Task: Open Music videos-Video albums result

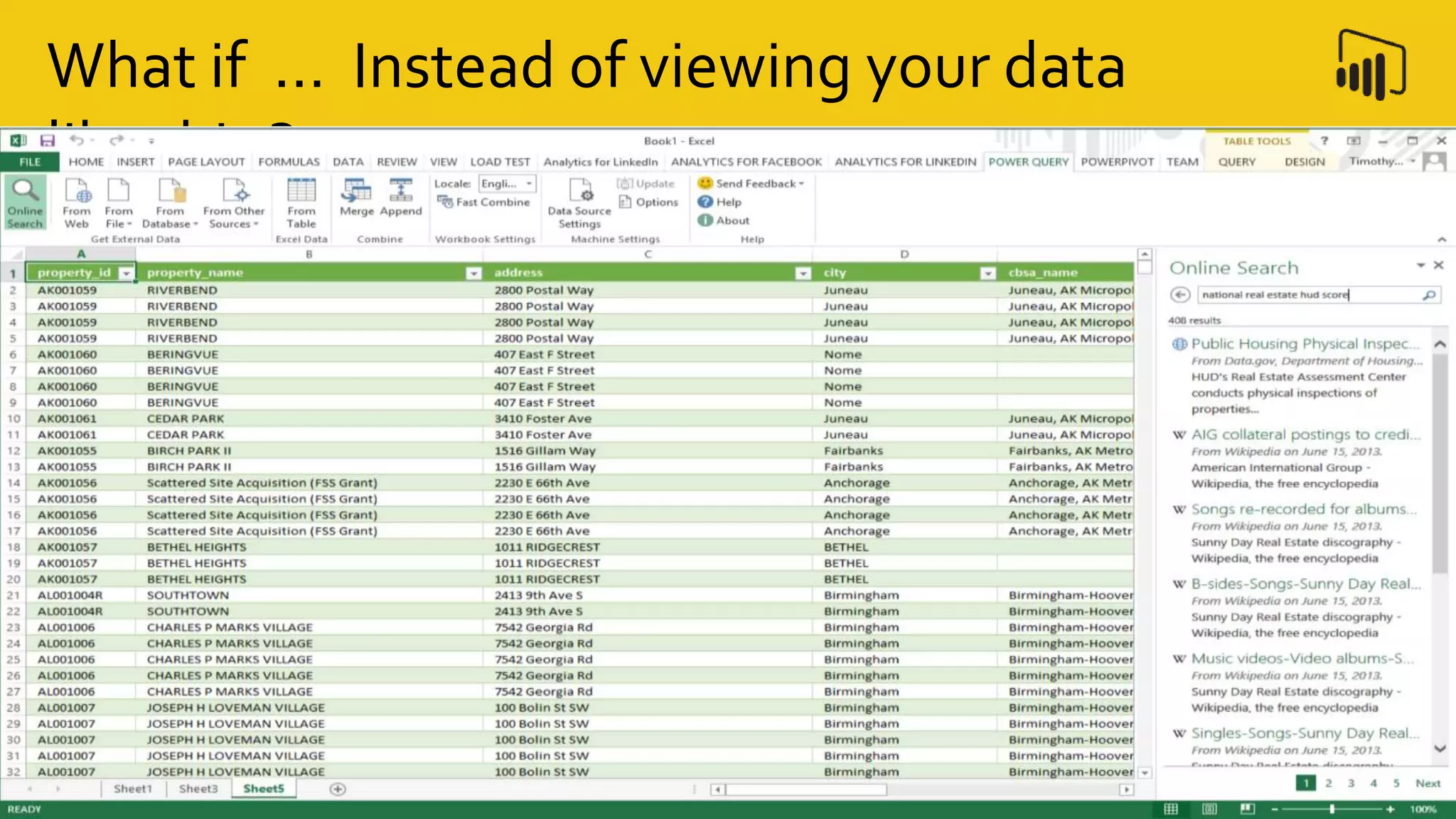Action: pos(1302,658)
